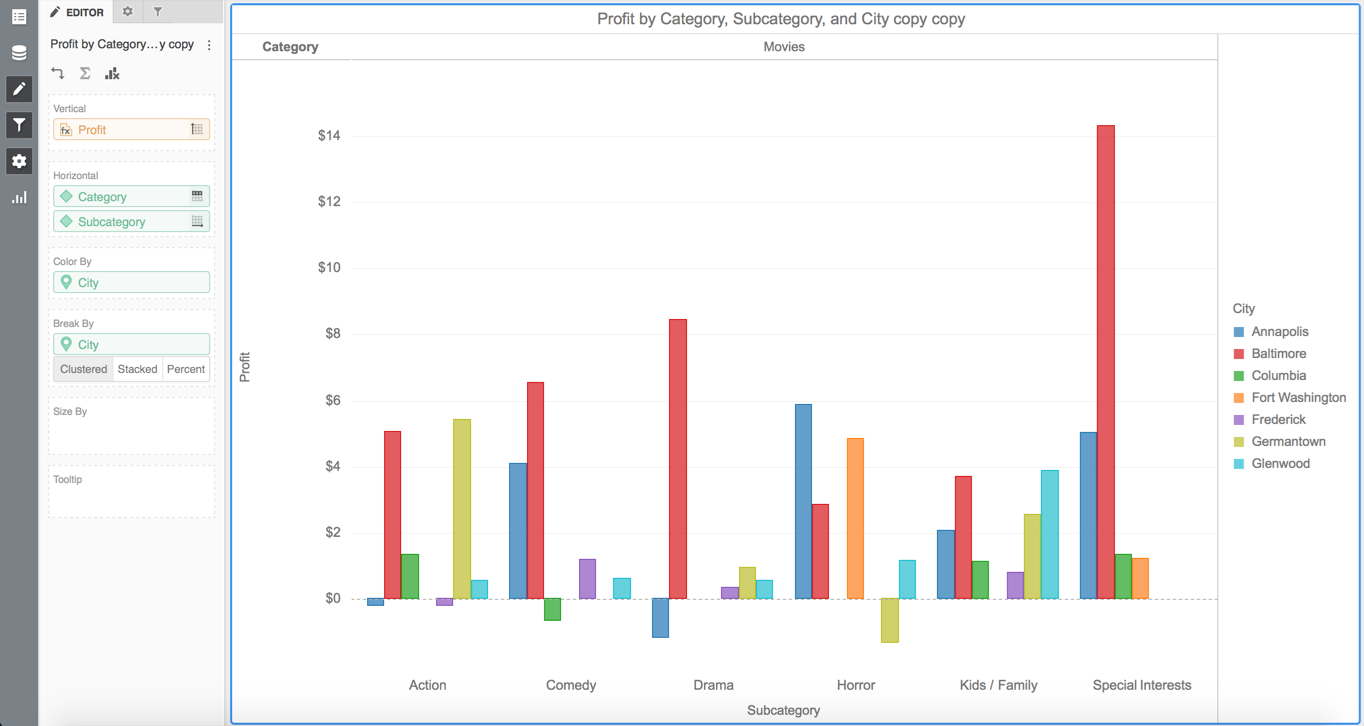Open the three-dot visualization options menu
This screenshot has width=1364, height=726.
pyautogui.click(x=209, y=45)
